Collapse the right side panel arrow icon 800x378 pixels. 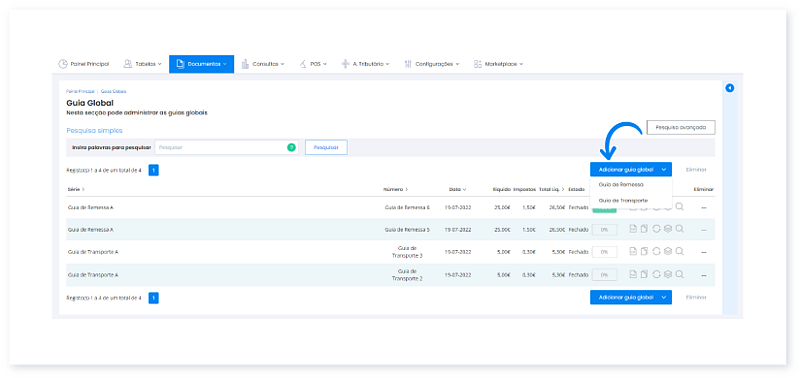tap(730, 88)
